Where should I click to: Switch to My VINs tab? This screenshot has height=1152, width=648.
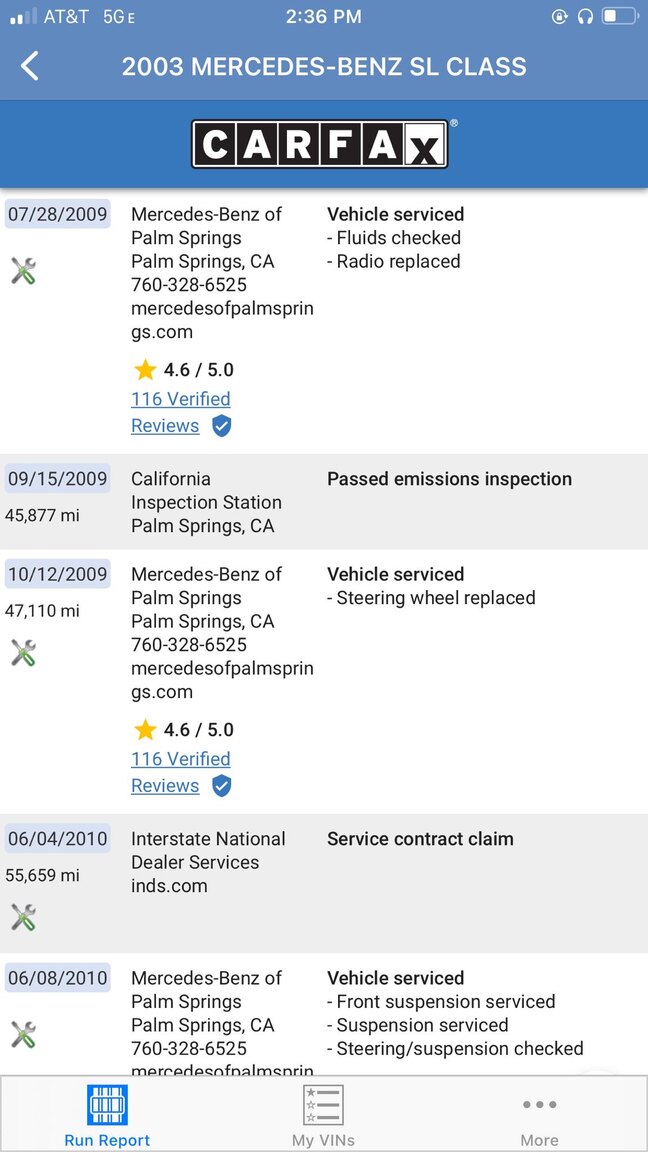323,1116
